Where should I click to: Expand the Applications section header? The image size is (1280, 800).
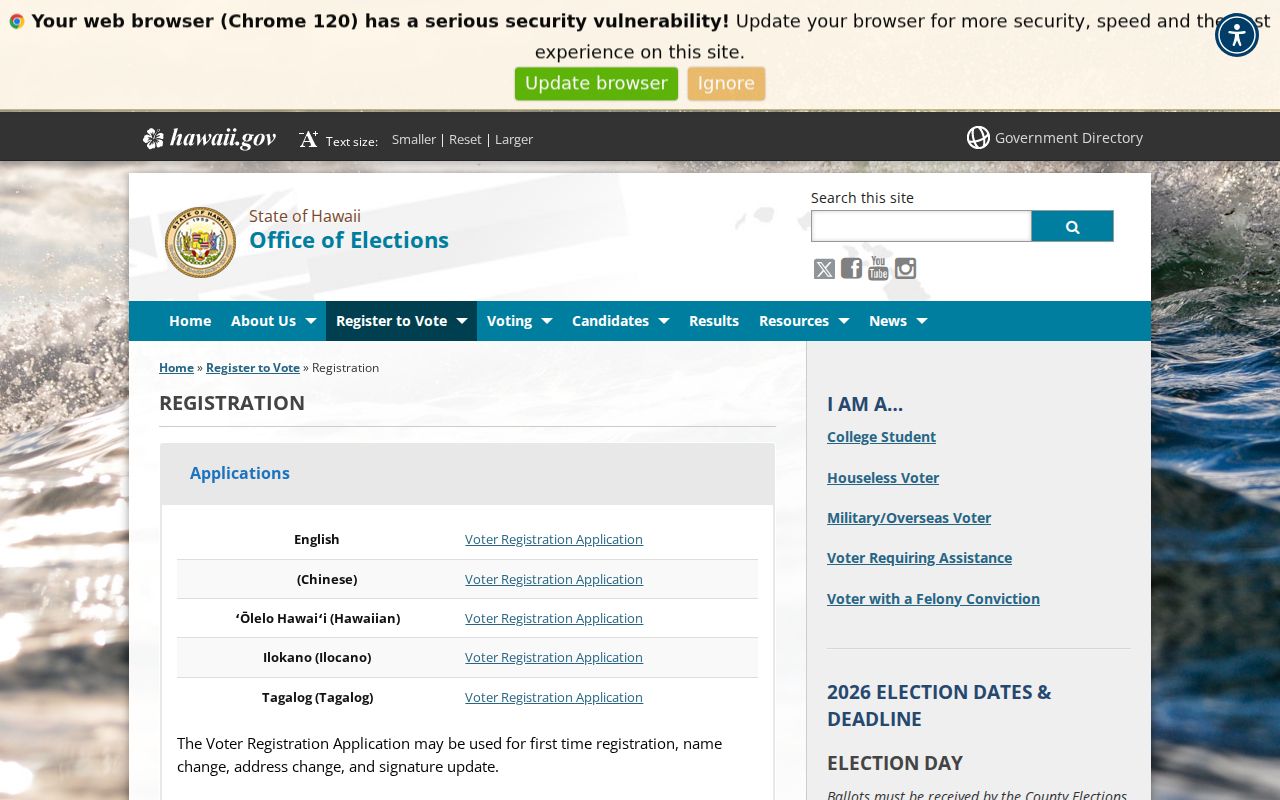[468, 474]
